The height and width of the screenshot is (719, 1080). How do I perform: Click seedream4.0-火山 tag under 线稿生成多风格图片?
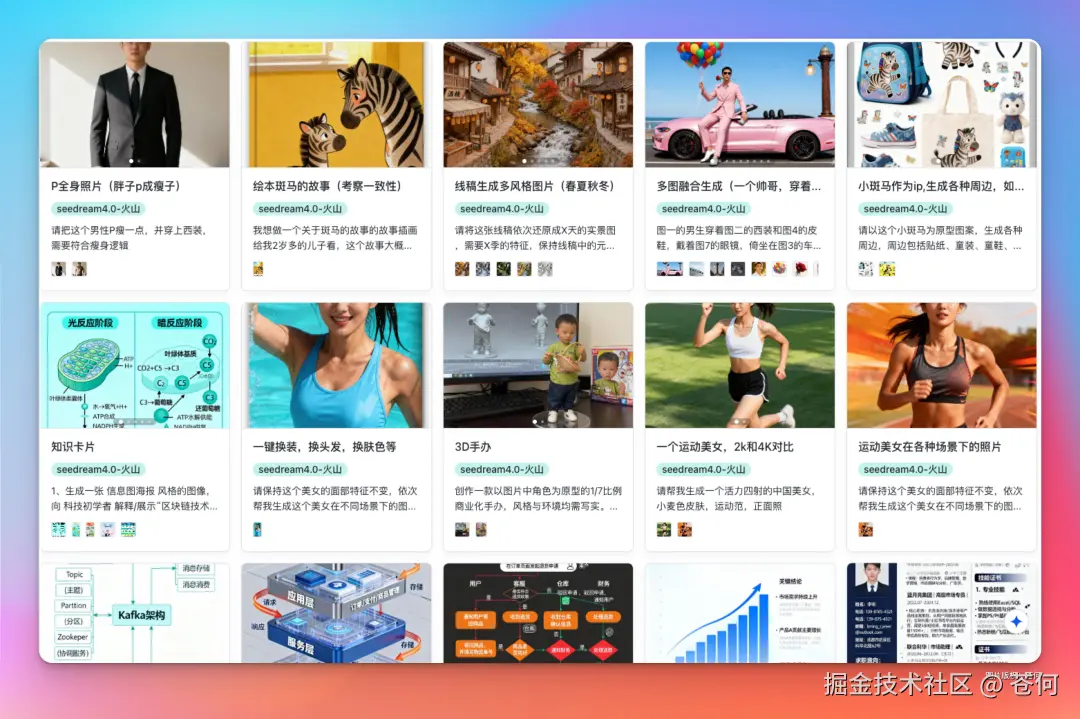coord(501,209)
